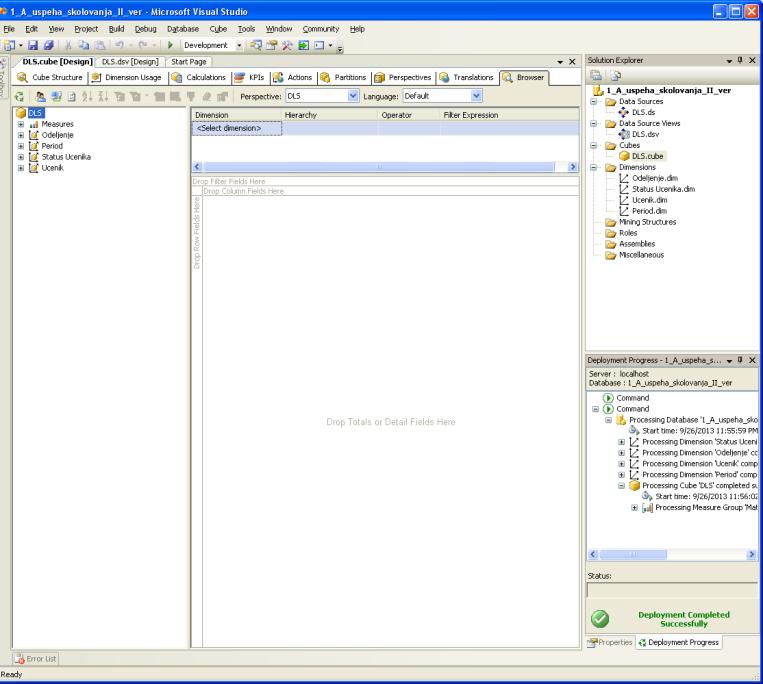Close the active DLS.cube document tab
Viewport: 763px width, 684px height.
pos(572,62)
